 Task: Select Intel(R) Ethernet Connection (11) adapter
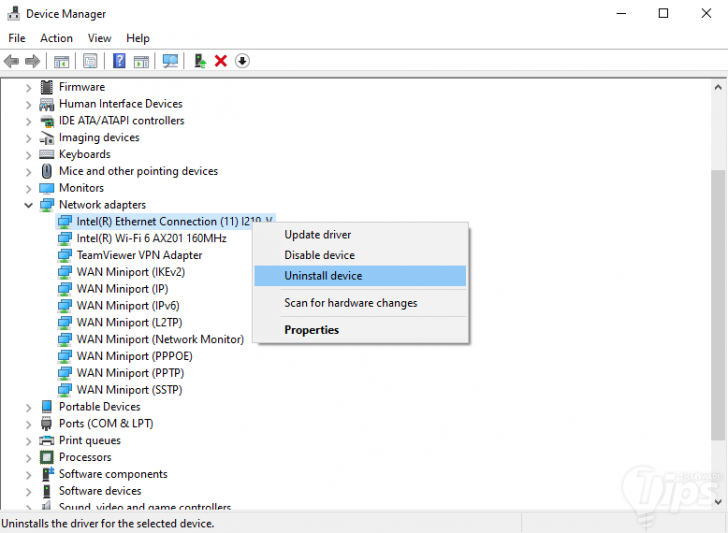click(x=166, y=221)
